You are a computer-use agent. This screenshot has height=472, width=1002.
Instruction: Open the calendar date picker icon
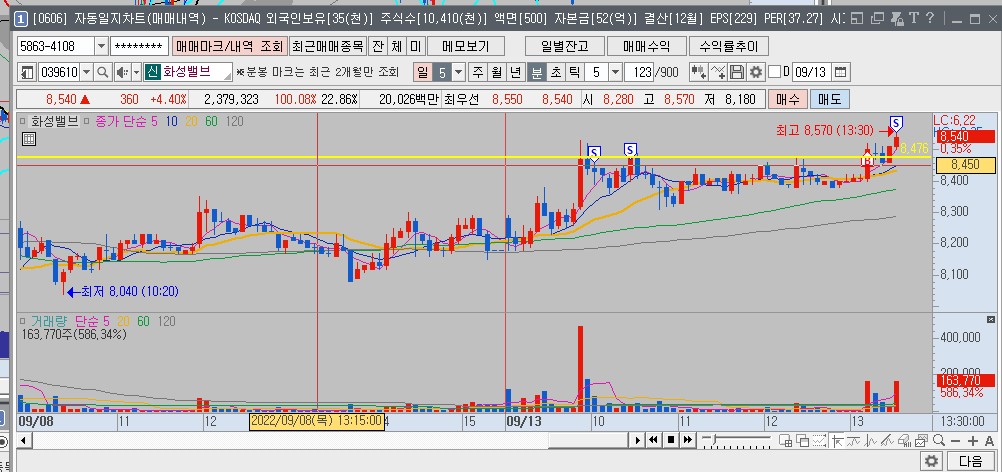[x=841, y=72]
